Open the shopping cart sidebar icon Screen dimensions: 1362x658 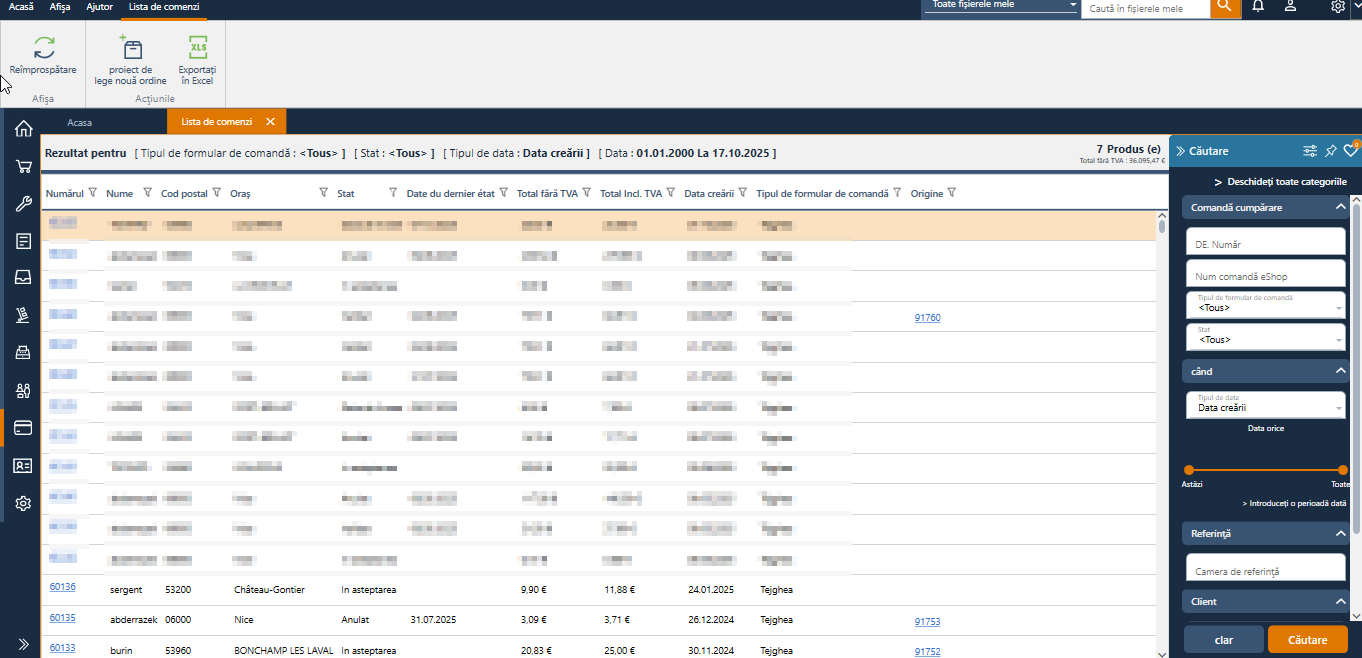23,167
